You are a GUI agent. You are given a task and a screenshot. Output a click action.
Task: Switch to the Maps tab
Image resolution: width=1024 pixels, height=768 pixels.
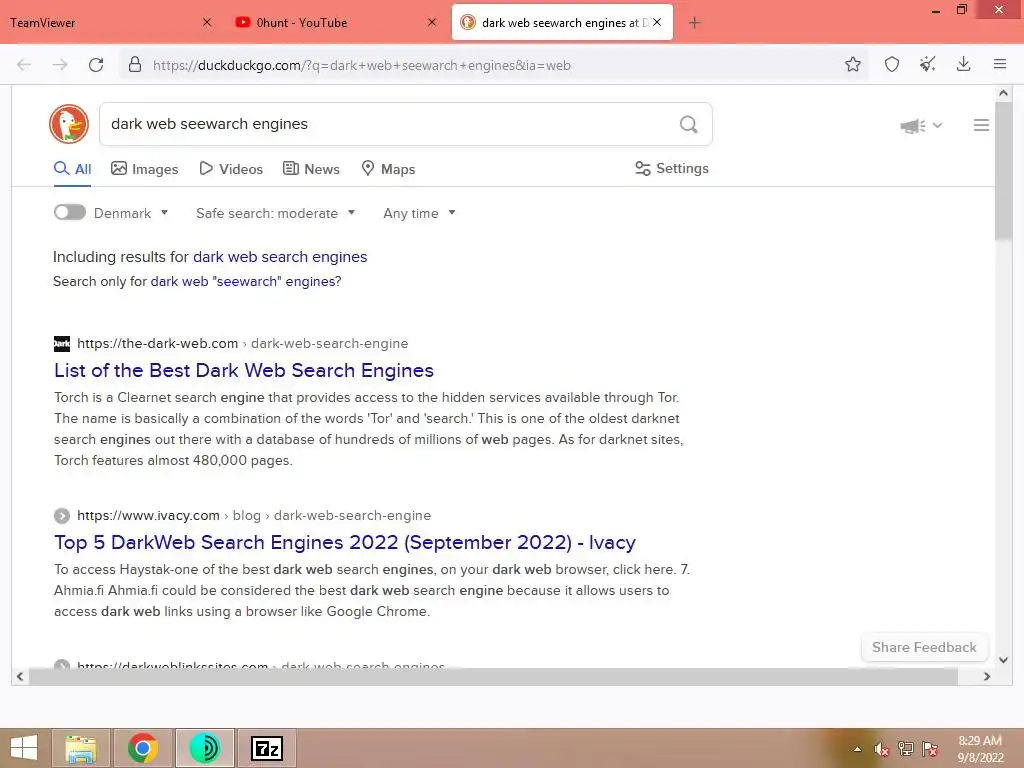coord(388,169)
